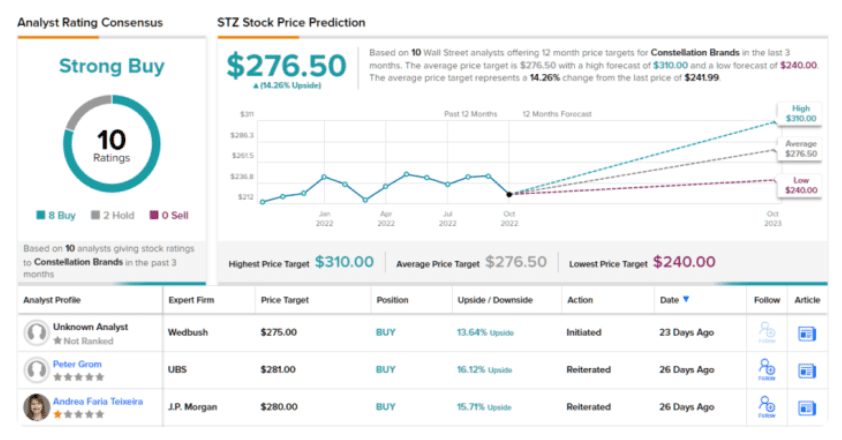
Task: Click the High $310.00 forecast label
Action: 801,113
